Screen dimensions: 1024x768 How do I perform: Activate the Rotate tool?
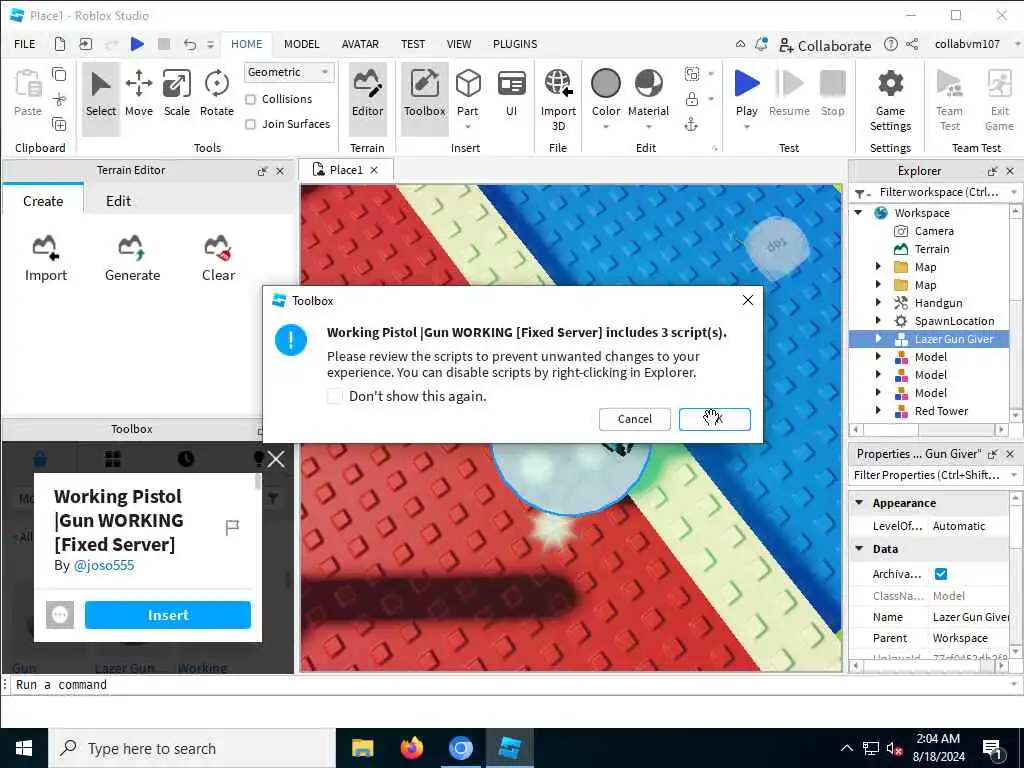click(216, 95)
